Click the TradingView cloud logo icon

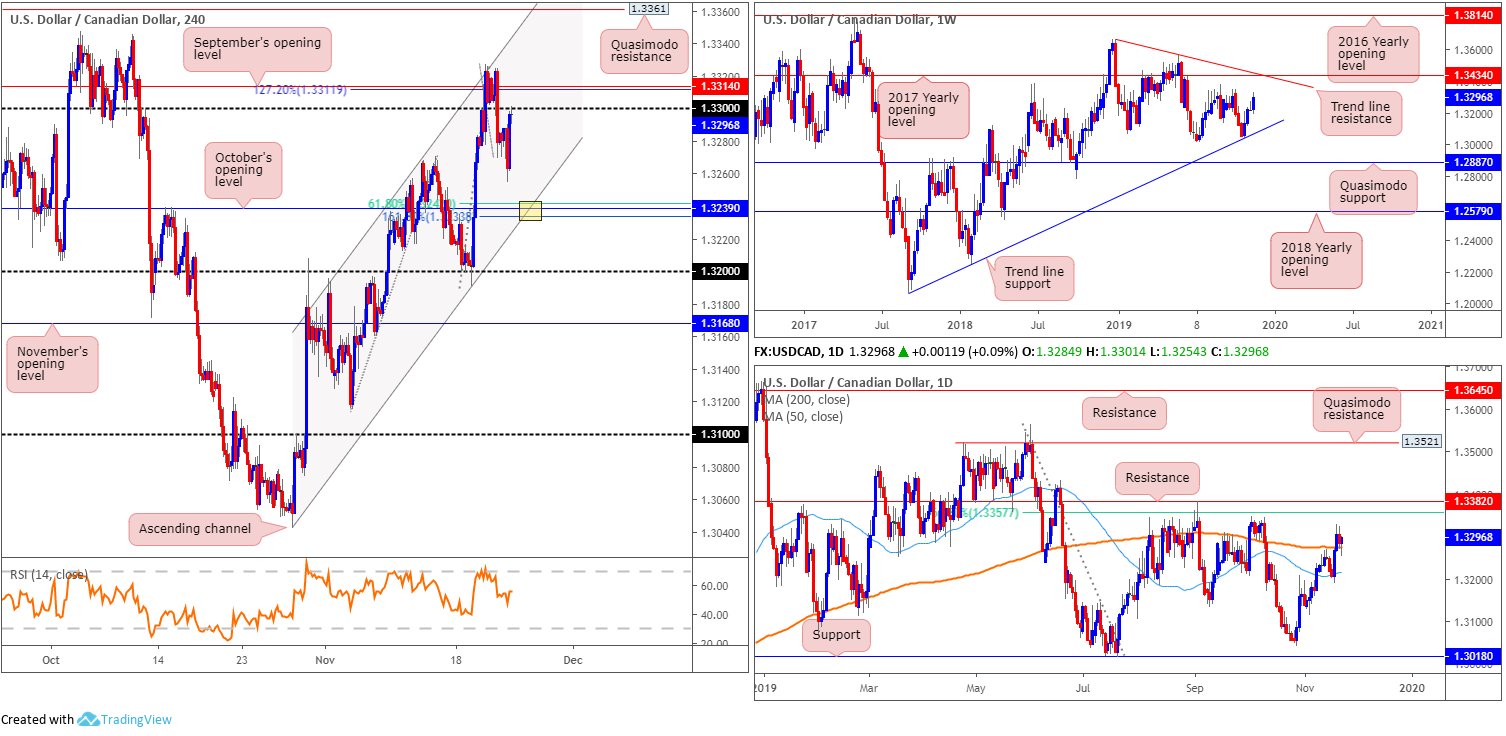[87, 719]
